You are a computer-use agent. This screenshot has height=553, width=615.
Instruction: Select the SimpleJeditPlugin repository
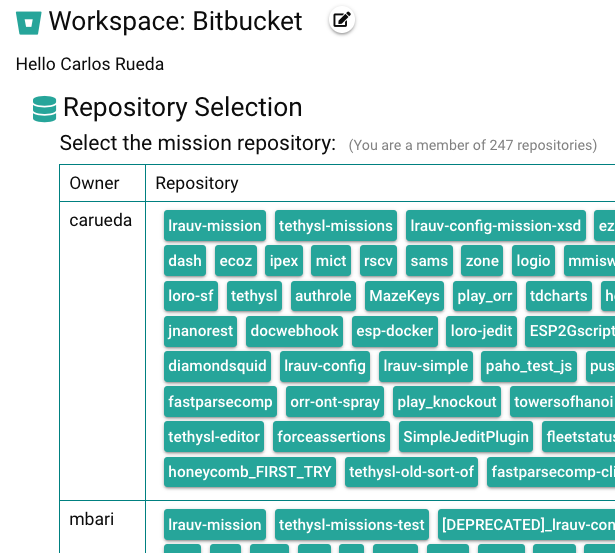465,437
